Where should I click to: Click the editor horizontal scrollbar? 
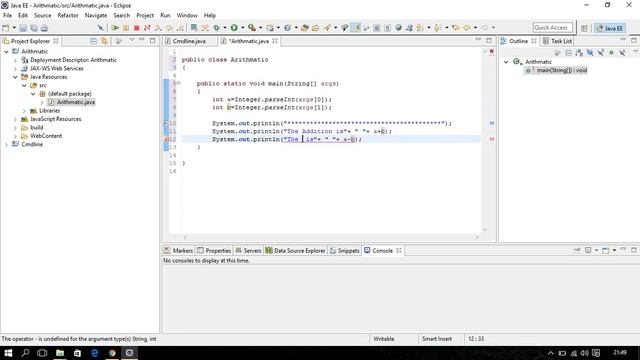coord(331,237)
